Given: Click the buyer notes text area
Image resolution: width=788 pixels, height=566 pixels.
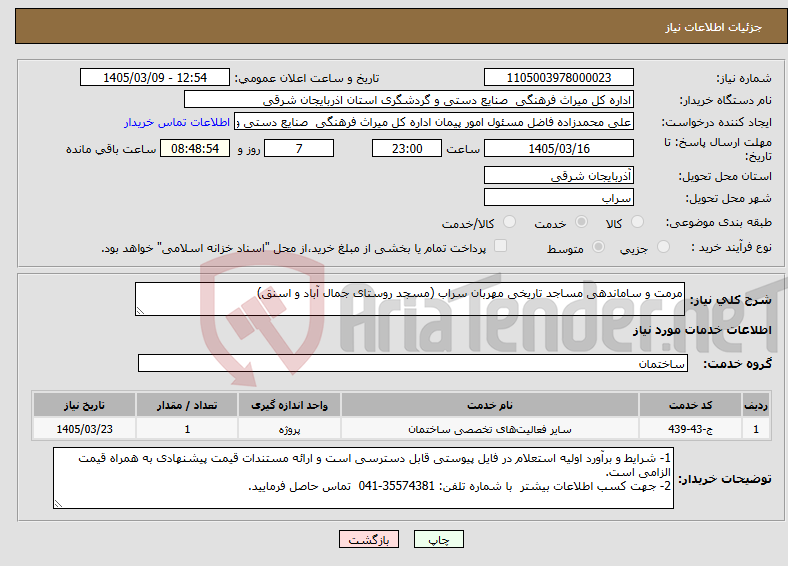Looking at the screenshot, I should click(x=363, y=478).
